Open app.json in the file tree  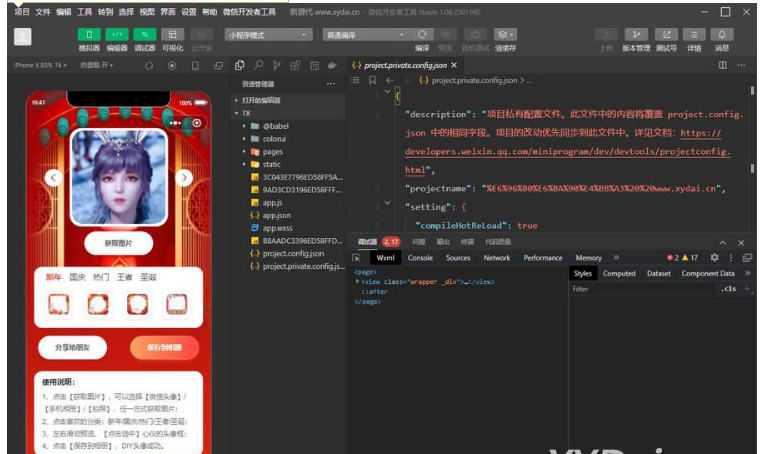[x=276, y=215]
